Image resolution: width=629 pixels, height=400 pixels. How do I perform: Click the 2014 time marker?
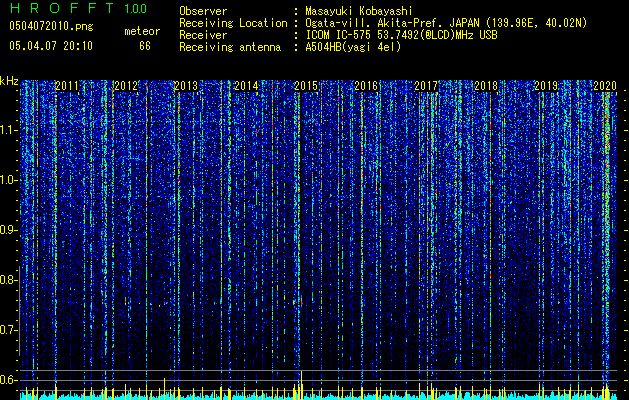pos(246,86)
